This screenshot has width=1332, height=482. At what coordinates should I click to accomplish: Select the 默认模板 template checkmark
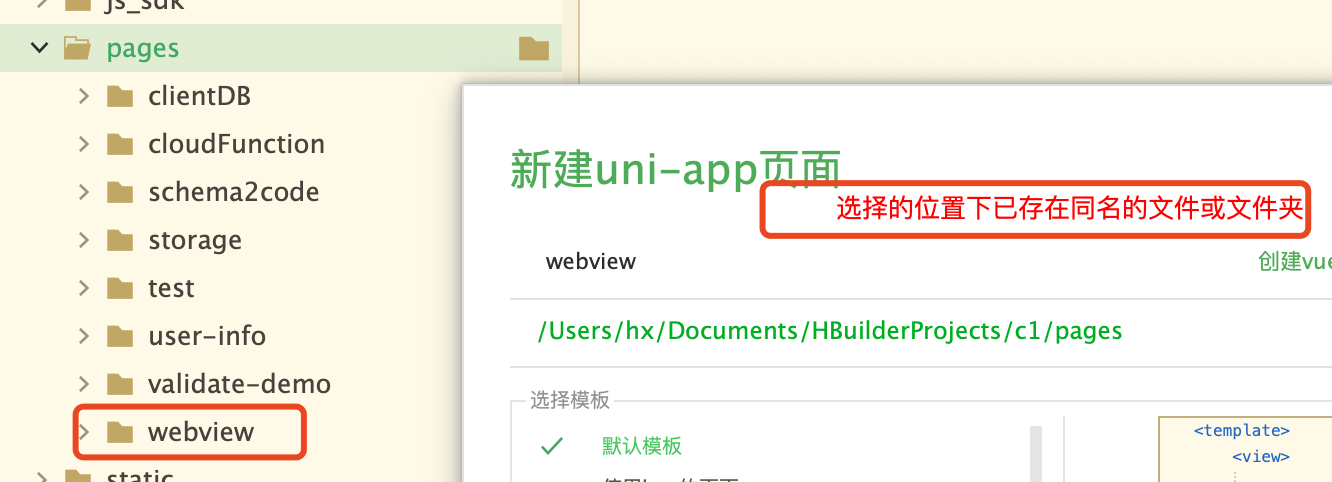click(x=551, y=446)
